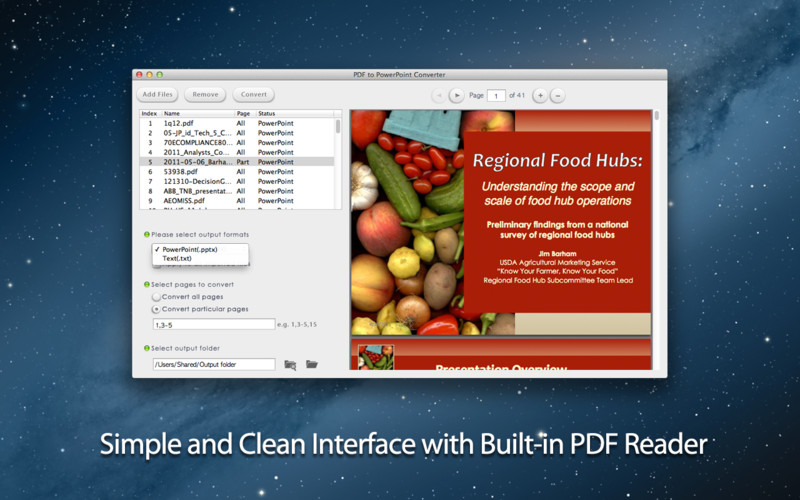Image resolution: width=800 pixels, height=500 pixels.
Task: Select Convert all pages option
Action: coord(156,297)
